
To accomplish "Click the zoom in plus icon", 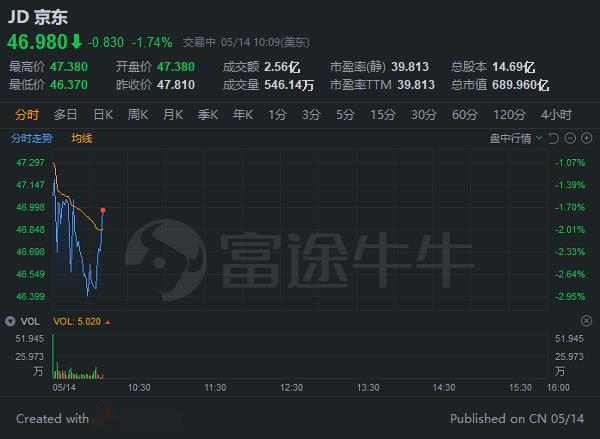I will coord(587,138).
